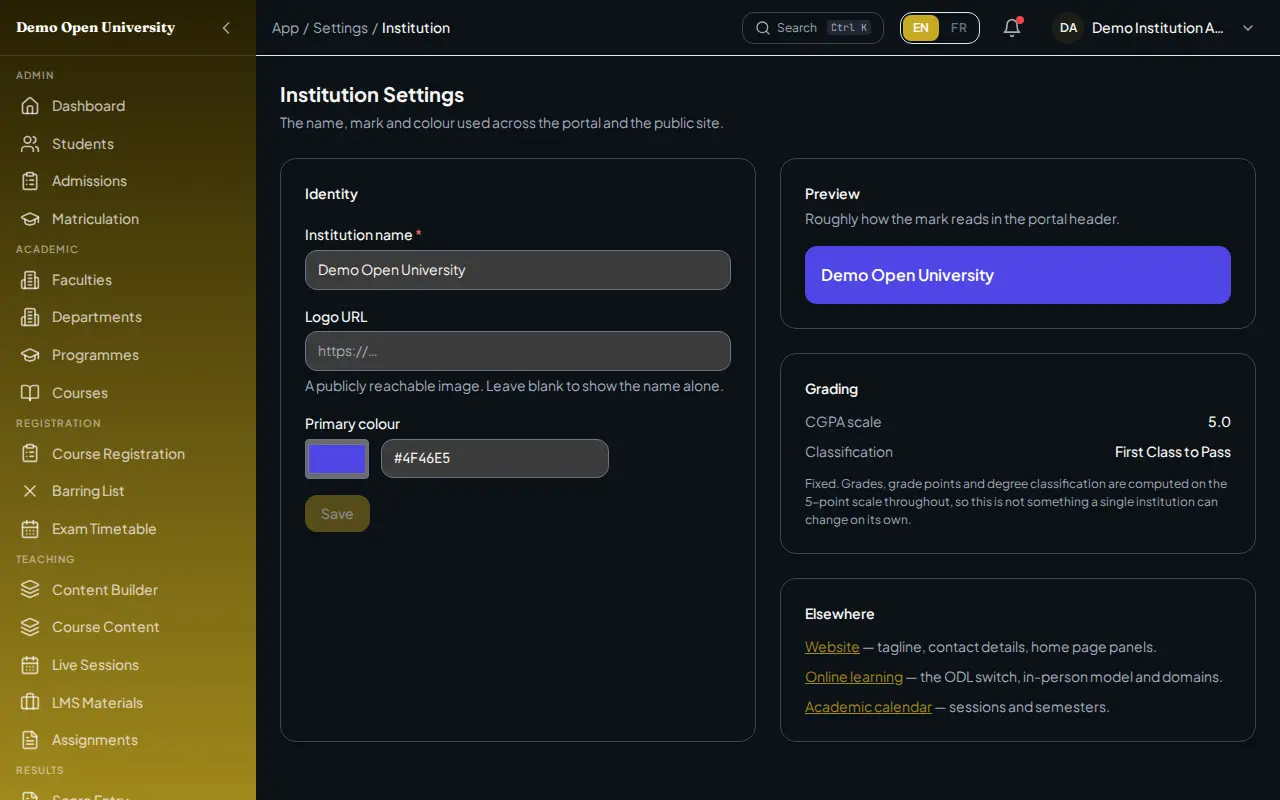Click the Logo URL field

click(x=518, y=351)
